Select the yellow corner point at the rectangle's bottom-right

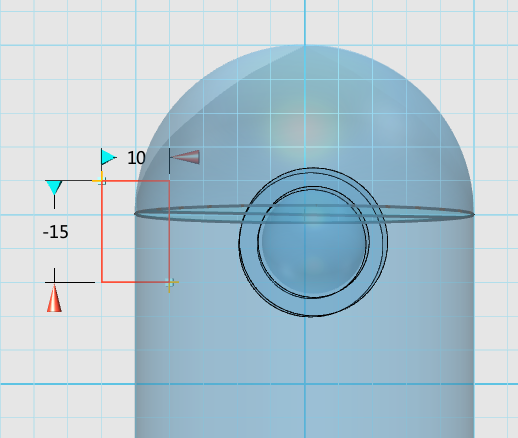click(x=170, y=282)
